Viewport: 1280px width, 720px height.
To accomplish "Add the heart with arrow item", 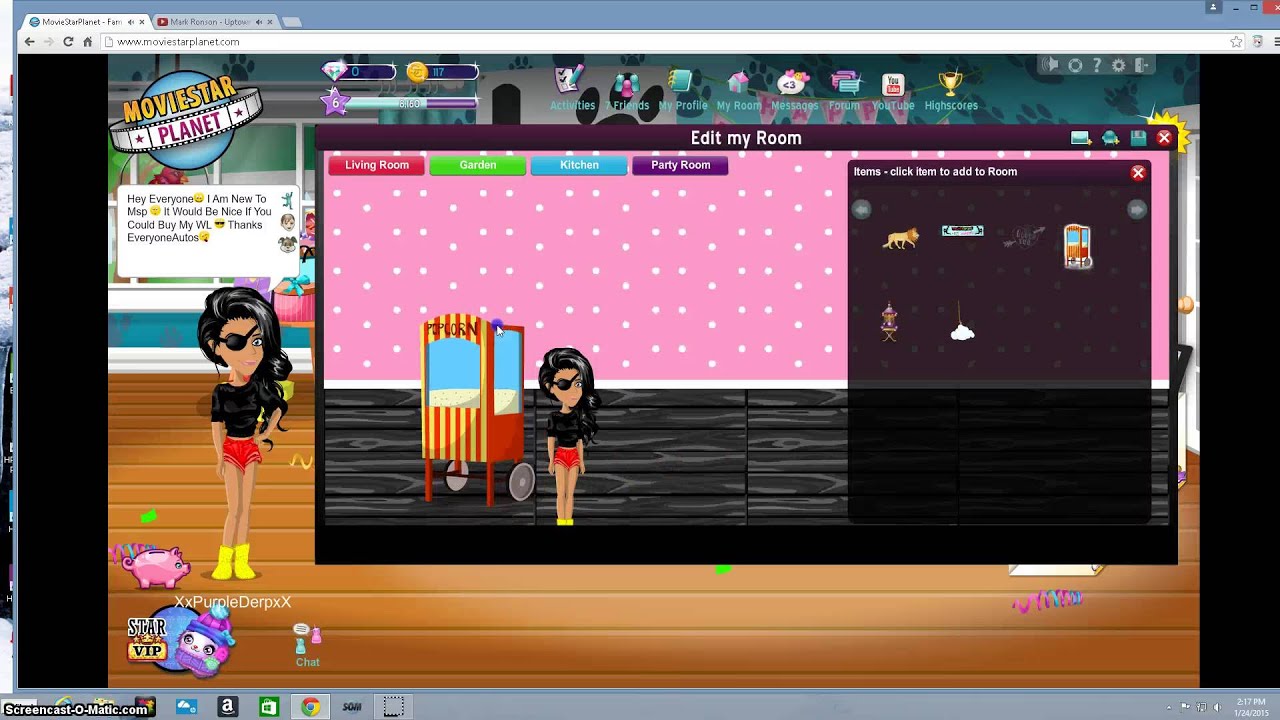I will pyautogui.click(x=1024, y=237).
